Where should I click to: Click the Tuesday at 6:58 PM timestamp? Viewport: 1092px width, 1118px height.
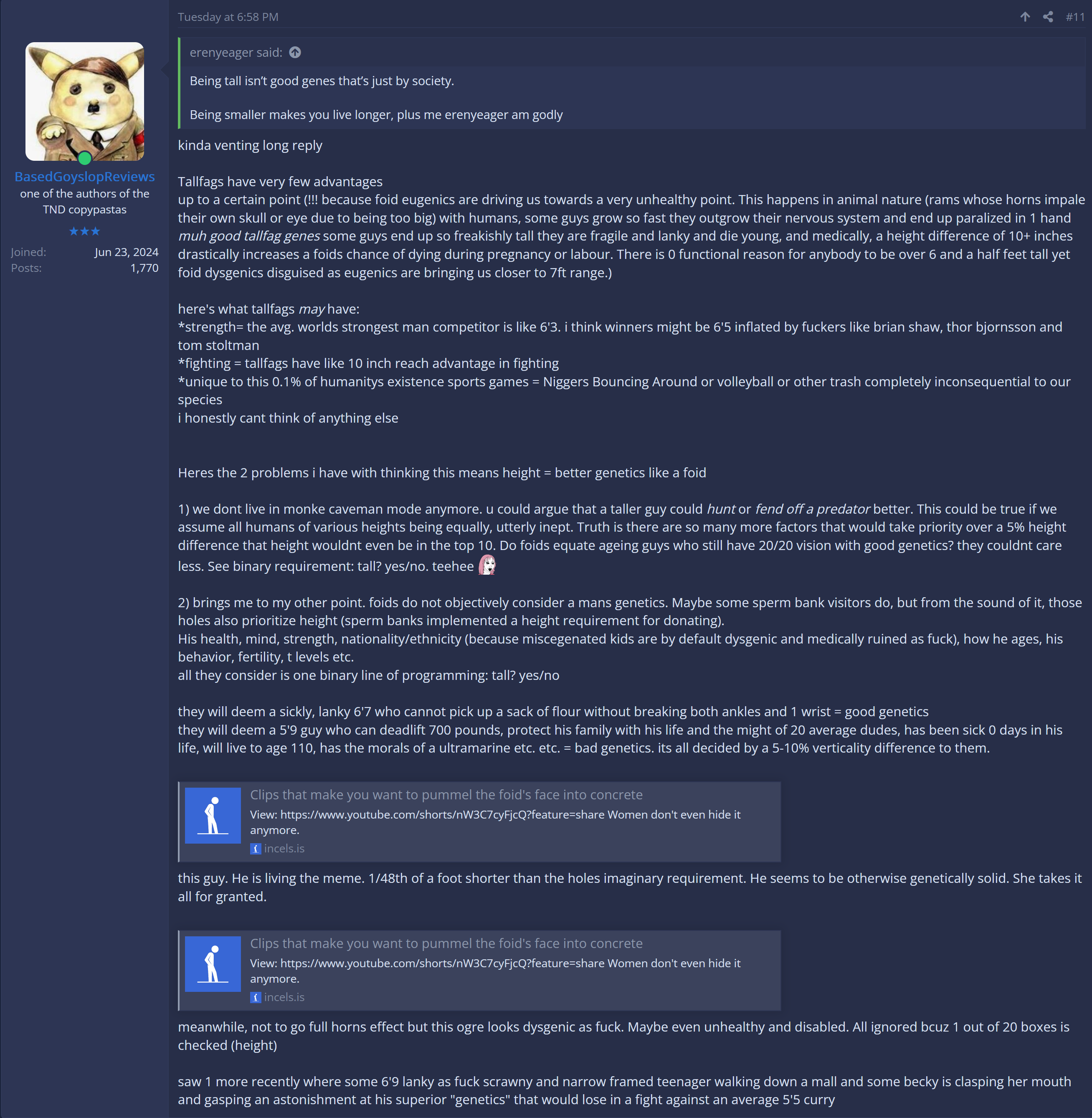click(228, 17)
